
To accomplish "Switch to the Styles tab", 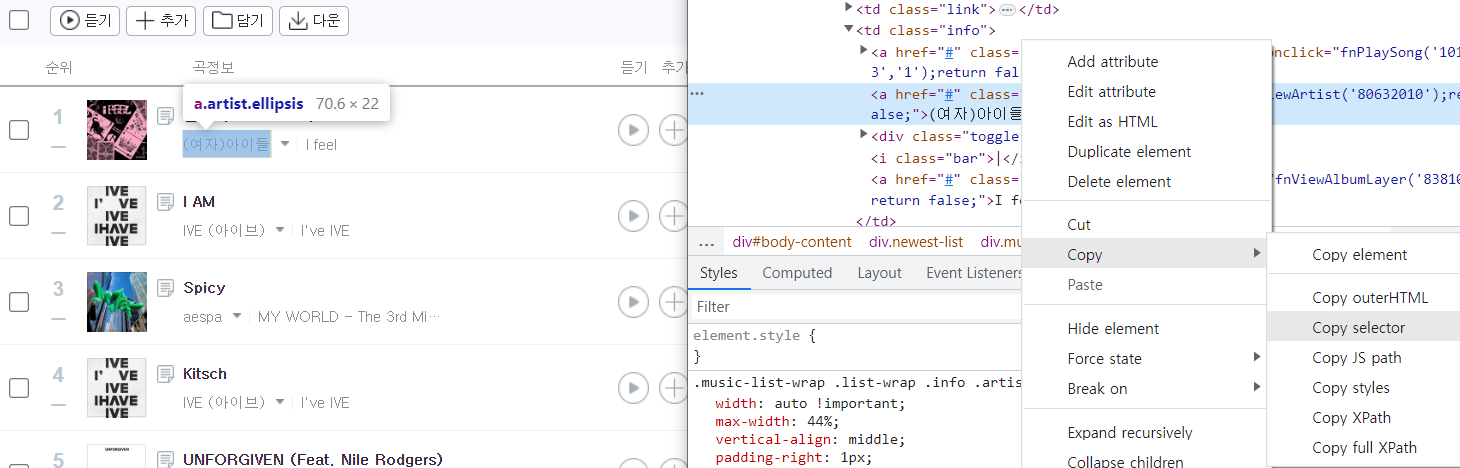I will click(x=718, y=273).
